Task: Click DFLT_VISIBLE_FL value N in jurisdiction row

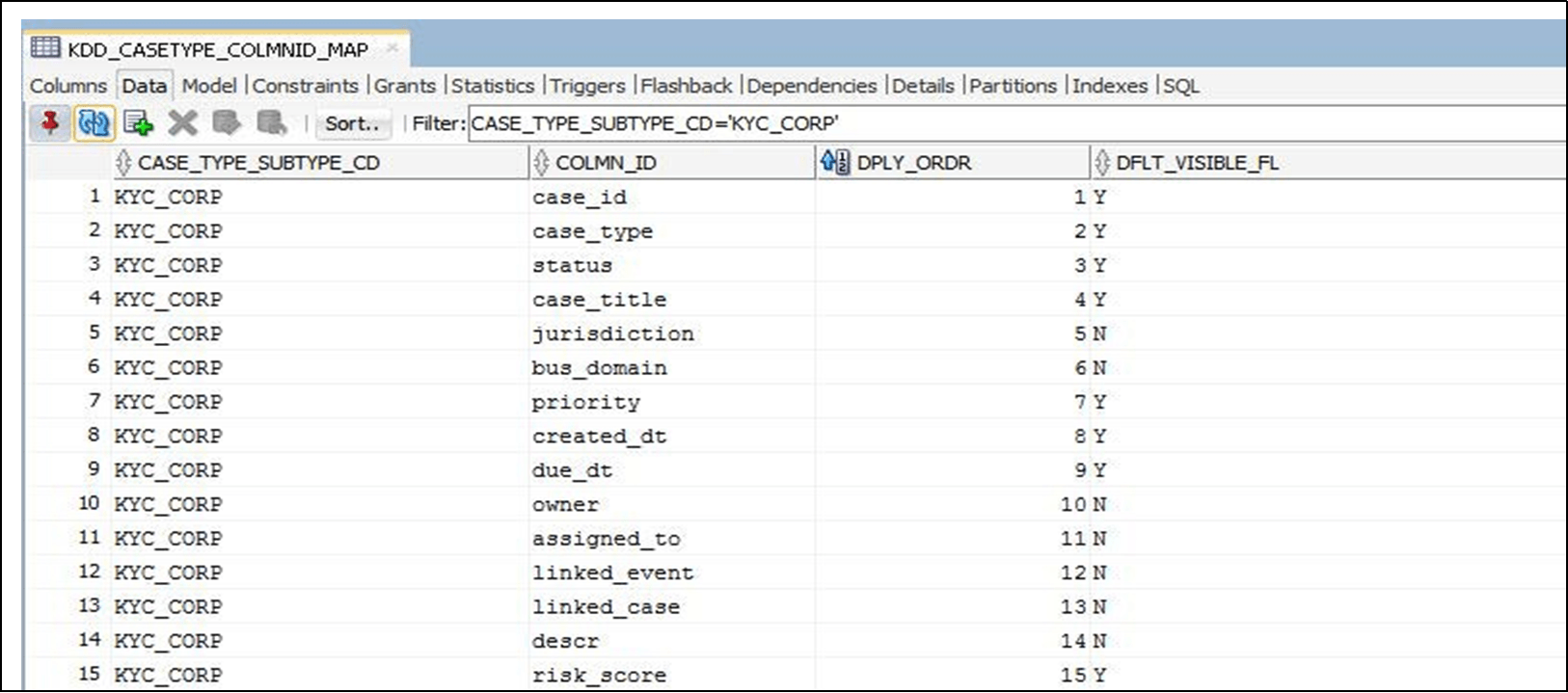Action: [x=1328, y=333]
